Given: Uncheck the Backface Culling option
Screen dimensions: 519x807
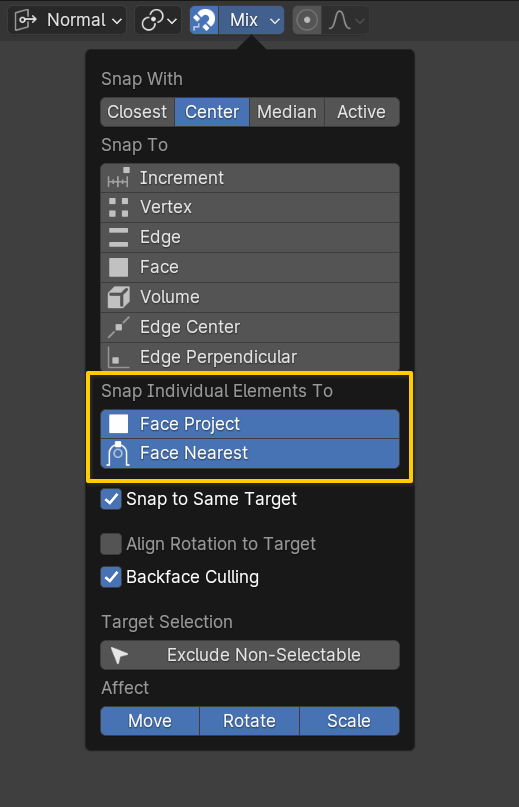Looking at the screenshot, I should coord(111,577).
